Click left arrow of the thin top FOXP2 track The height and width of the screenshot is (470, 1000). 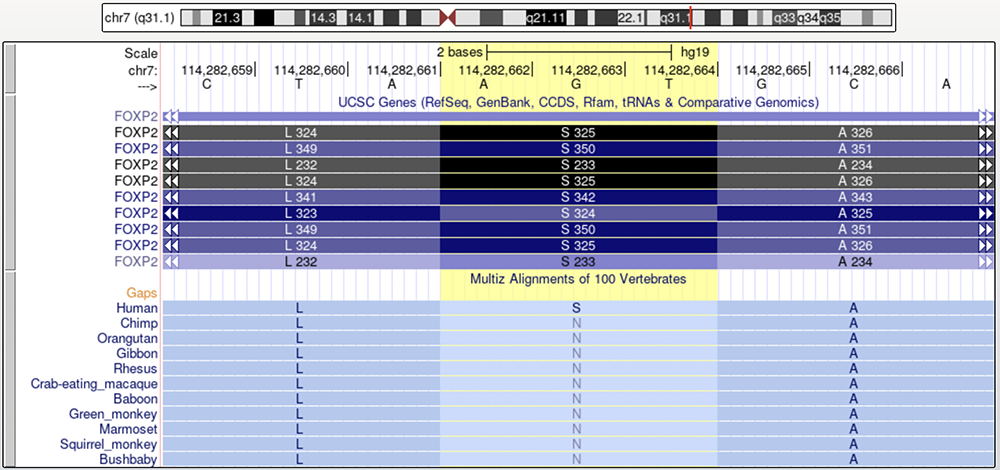(x=171, y=116)
